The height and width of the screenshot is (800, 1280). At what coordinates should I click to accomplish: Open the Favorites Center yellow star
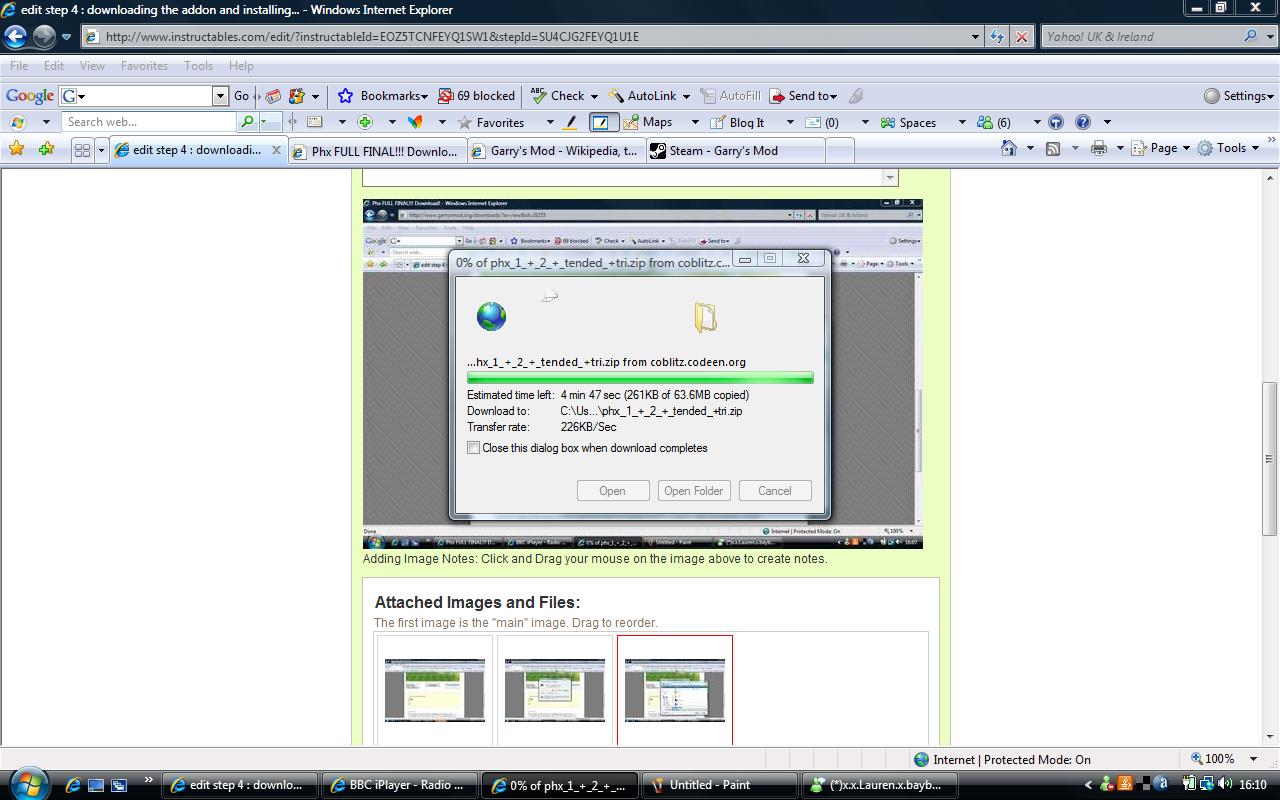(x=16, y=149)
